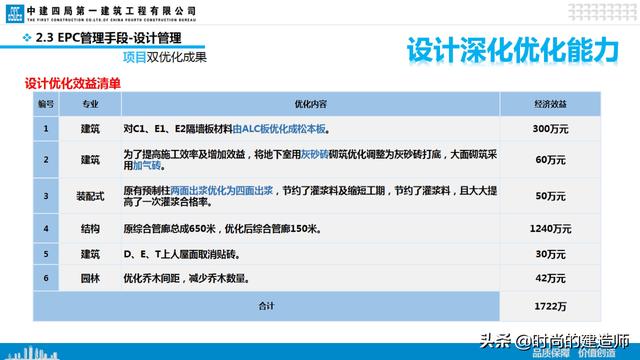Click the '结构' cell

pos(90,229)
